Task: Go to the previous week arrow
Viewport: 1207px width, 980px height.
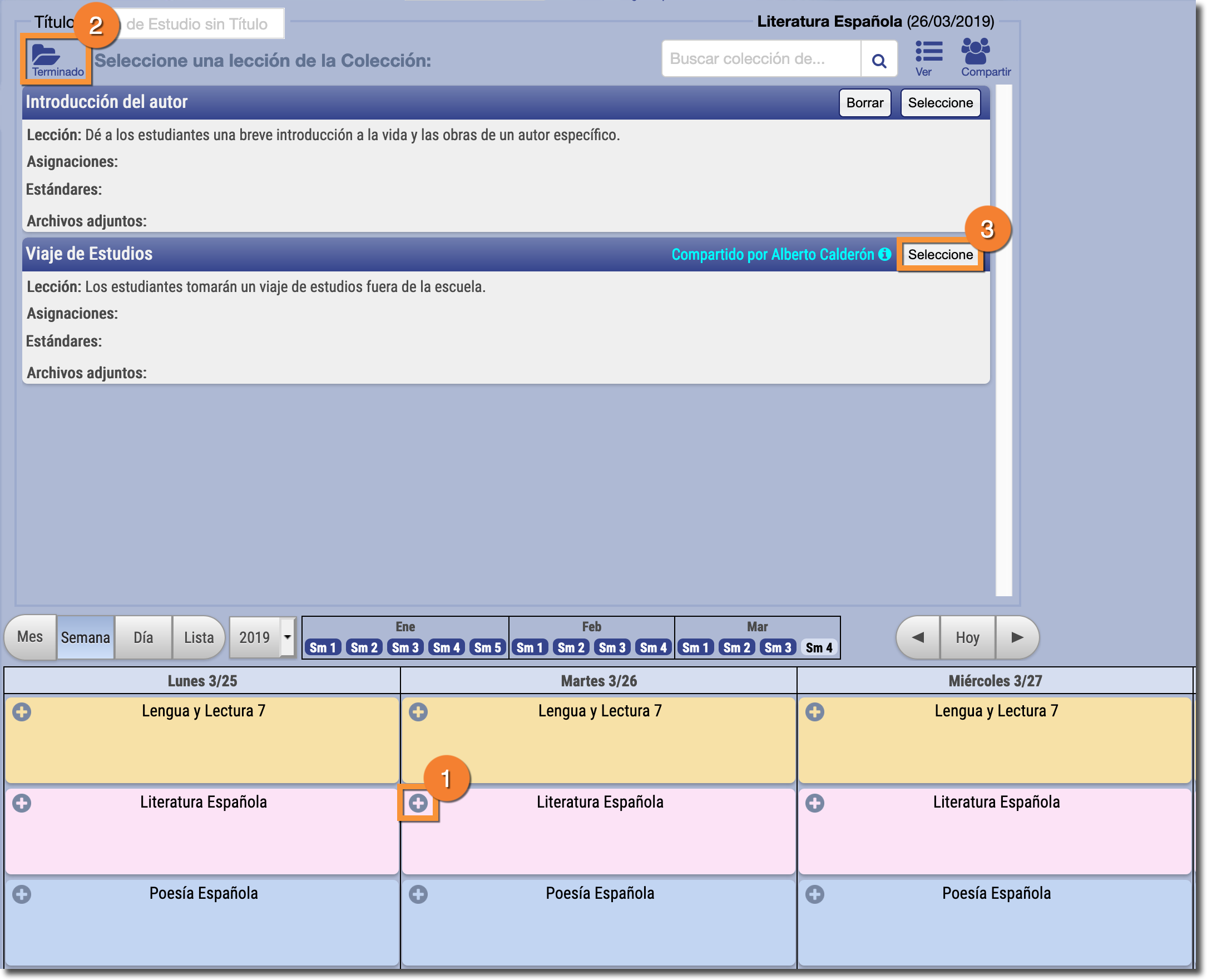Action: click(918, 637)
